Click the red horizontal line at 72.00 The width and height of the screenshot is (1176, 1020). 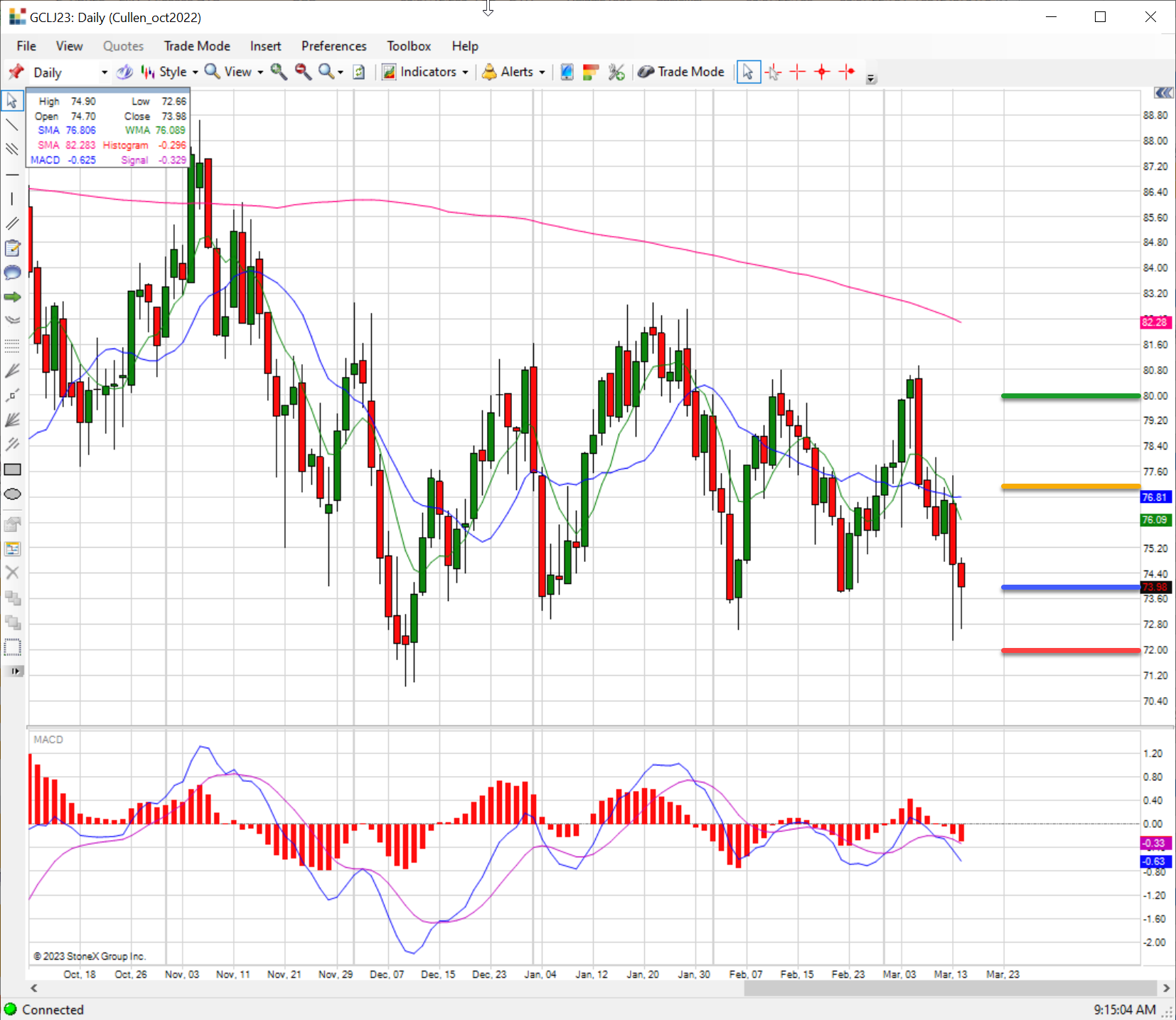coord(1070,650)
